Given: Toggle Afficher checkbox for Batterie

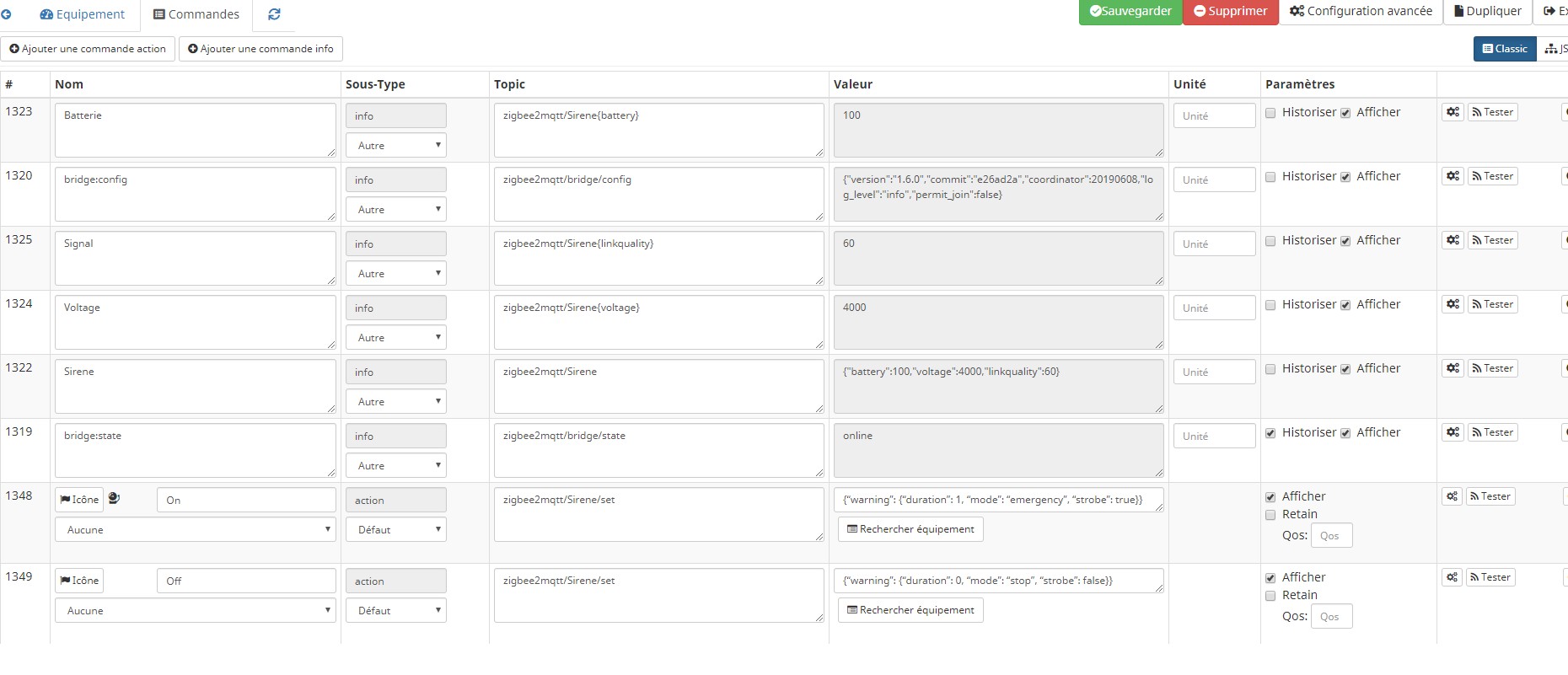Looking at the screenshot, I should pos(1345,113).
